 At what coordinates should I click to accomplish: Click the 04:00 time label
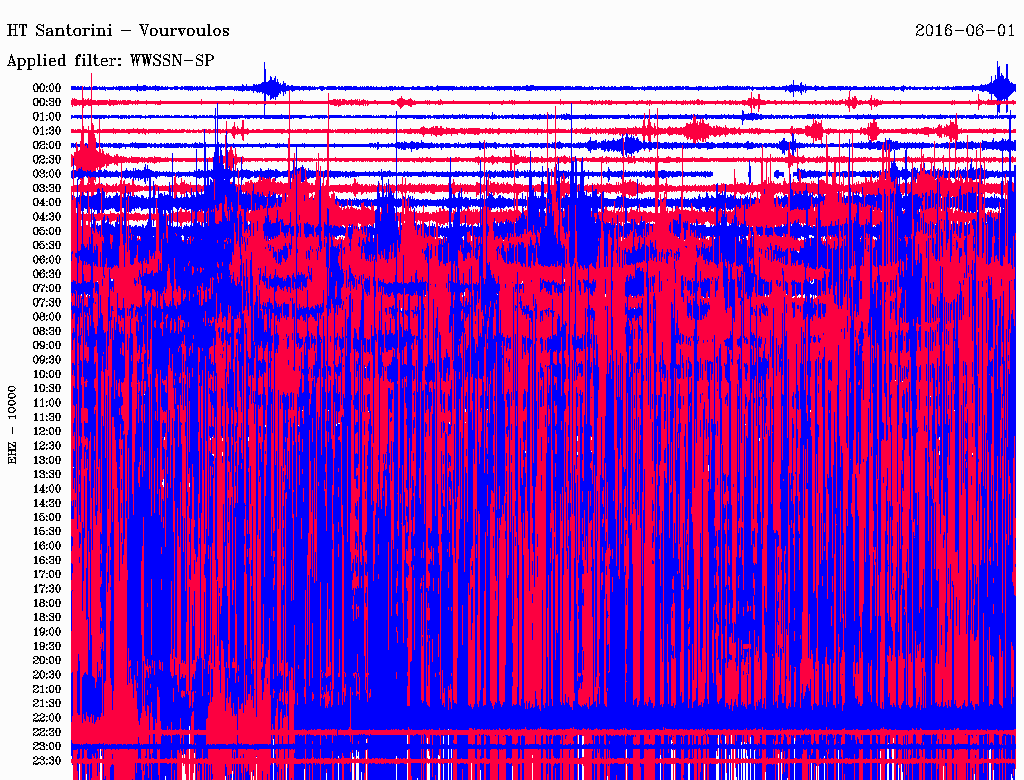[47, 203]
